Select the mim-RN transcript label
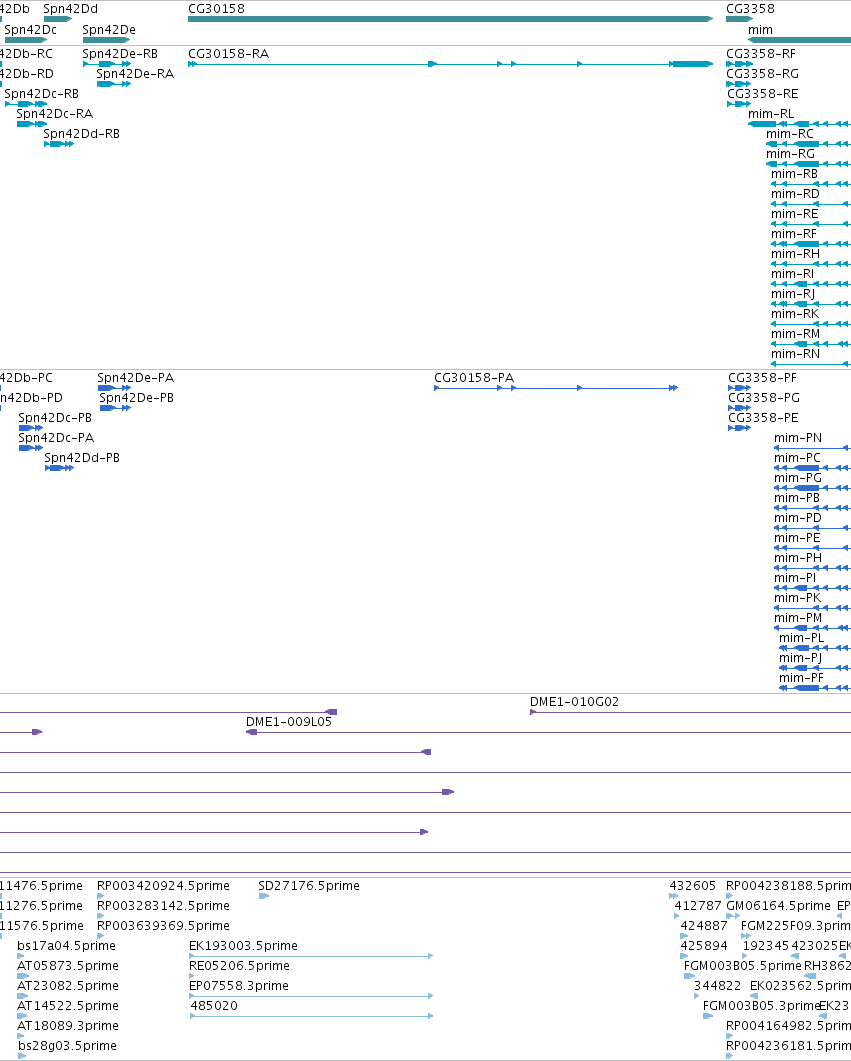 coord(796,353)
